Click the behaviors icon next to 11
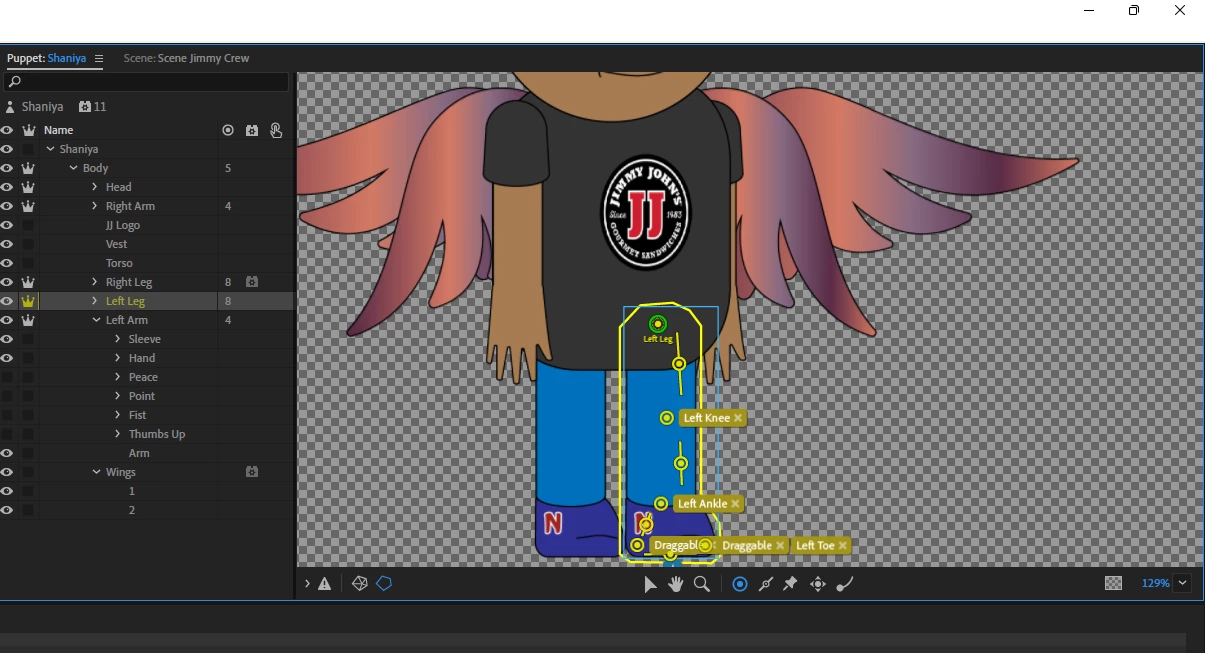This screenshot has height=653, width=1205. 85,106
